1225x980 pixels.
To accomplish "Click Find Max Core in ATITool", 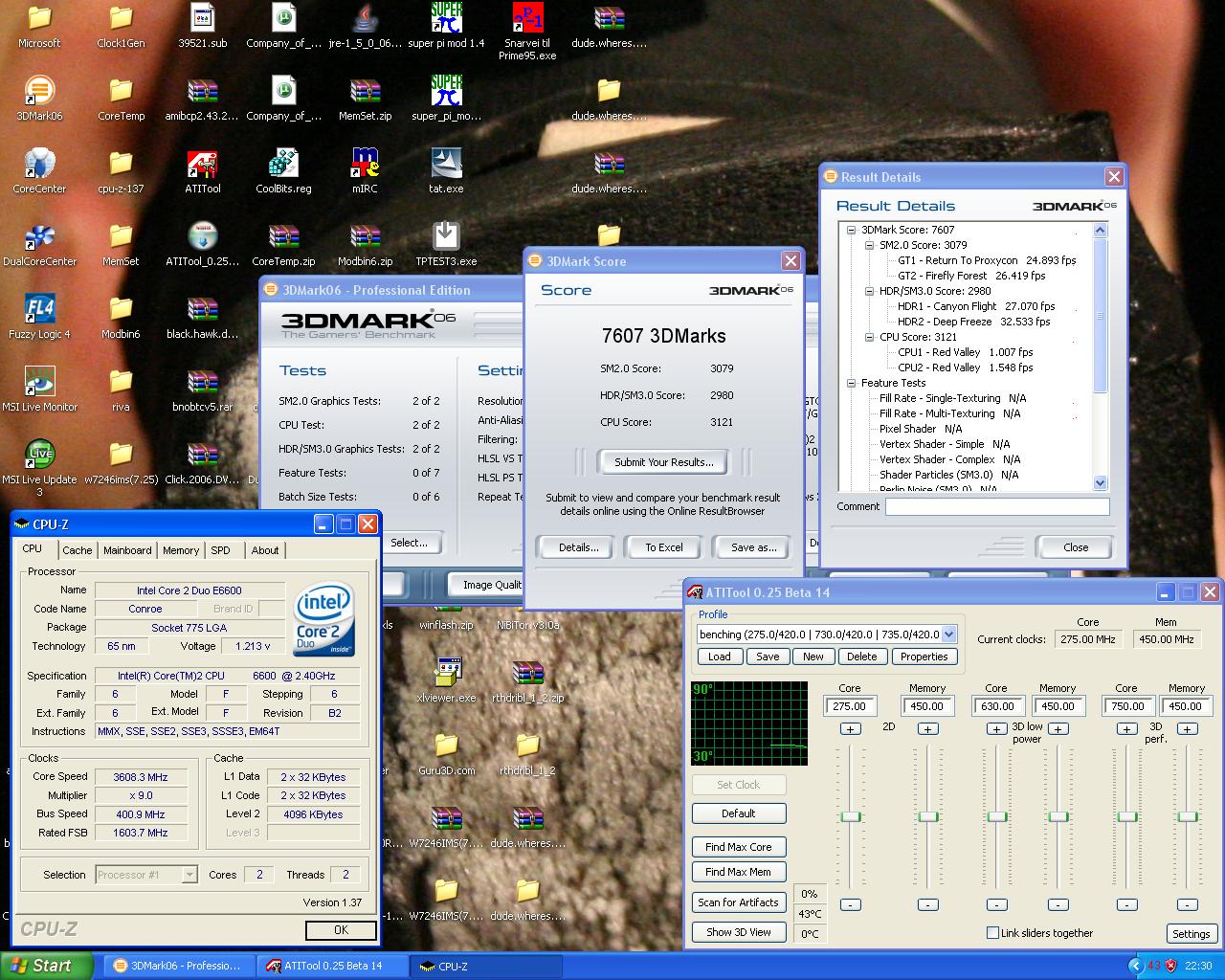I will click(738, 847).
